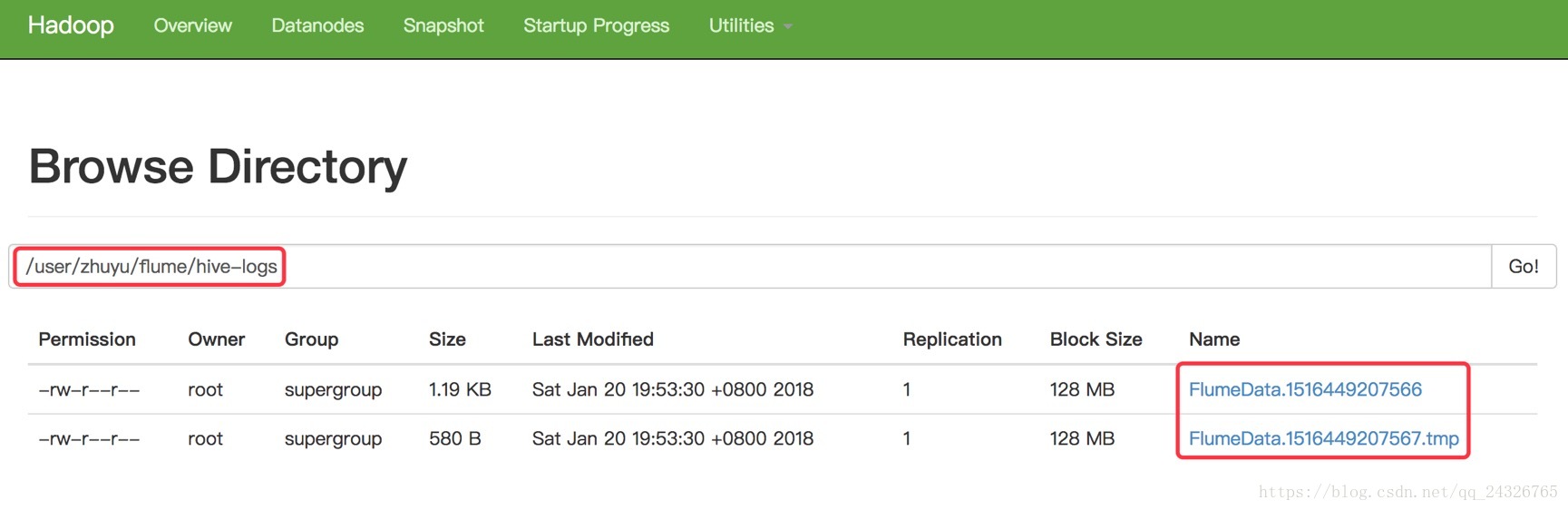Image resolution: width=1568 pixels, height=510 pixels.
Task: Click the Group column header
Action: [311, 339]
